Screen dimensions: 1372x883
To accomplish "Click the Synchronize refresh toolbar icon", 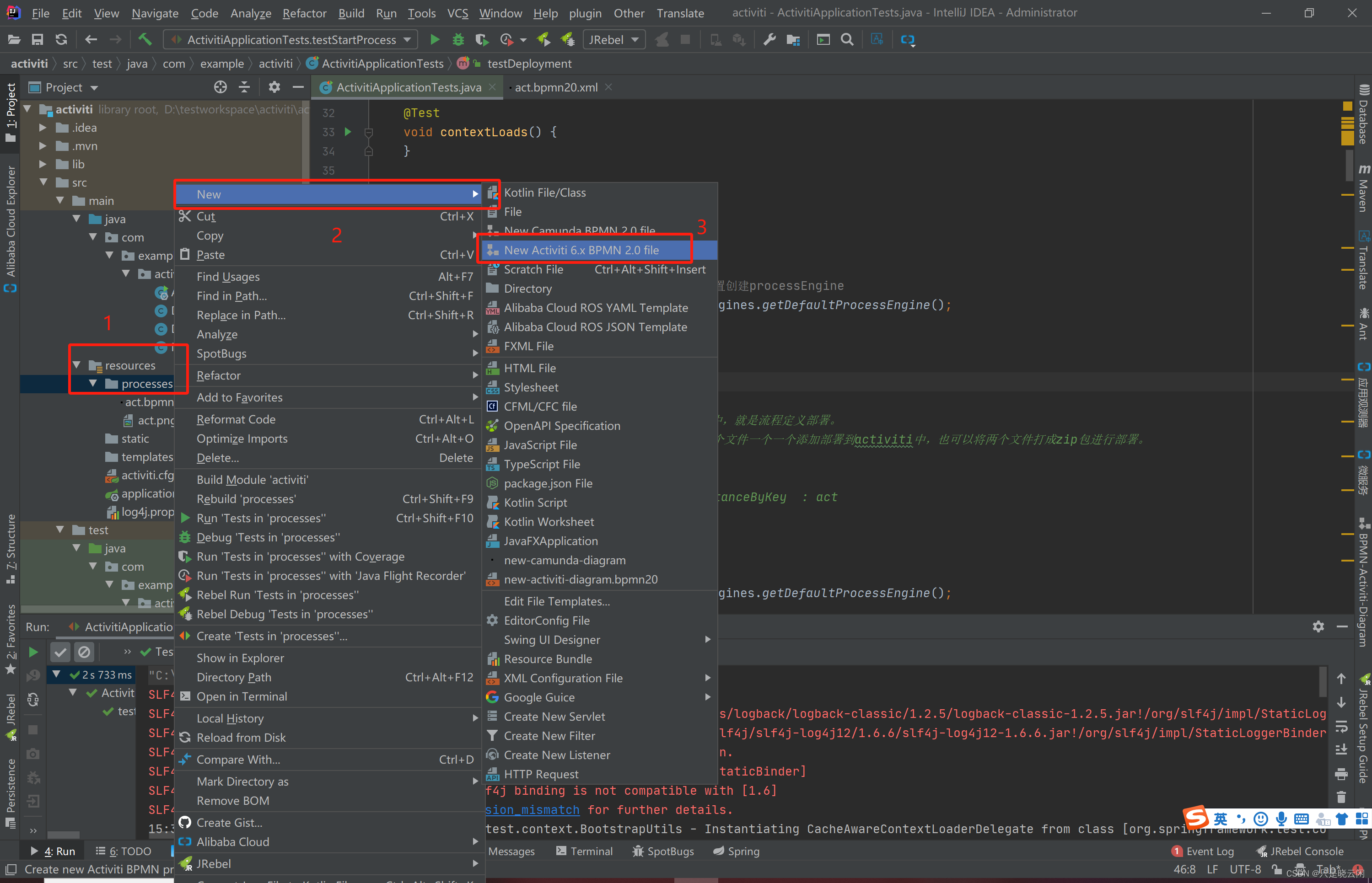I will (61, 40).
